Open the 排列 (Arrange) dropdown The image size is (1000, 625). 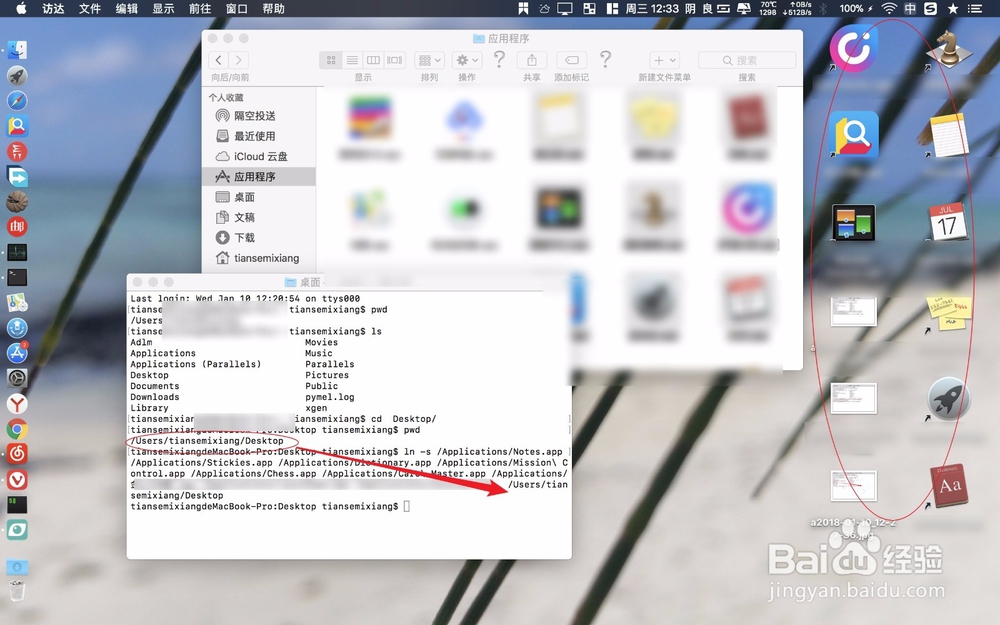click(x=428, y=60)
